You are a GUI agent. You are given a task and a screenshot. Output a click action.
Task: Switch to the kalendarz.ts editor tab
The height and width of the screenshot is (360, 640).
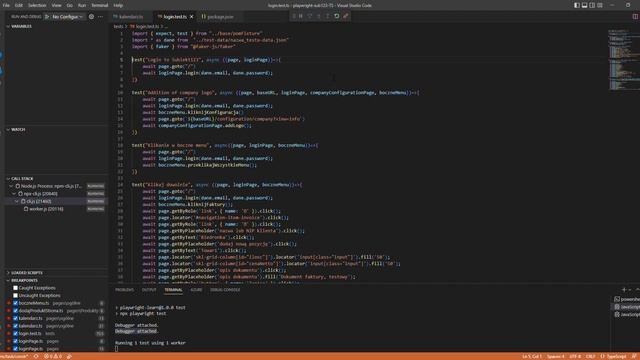click(131, 17)
